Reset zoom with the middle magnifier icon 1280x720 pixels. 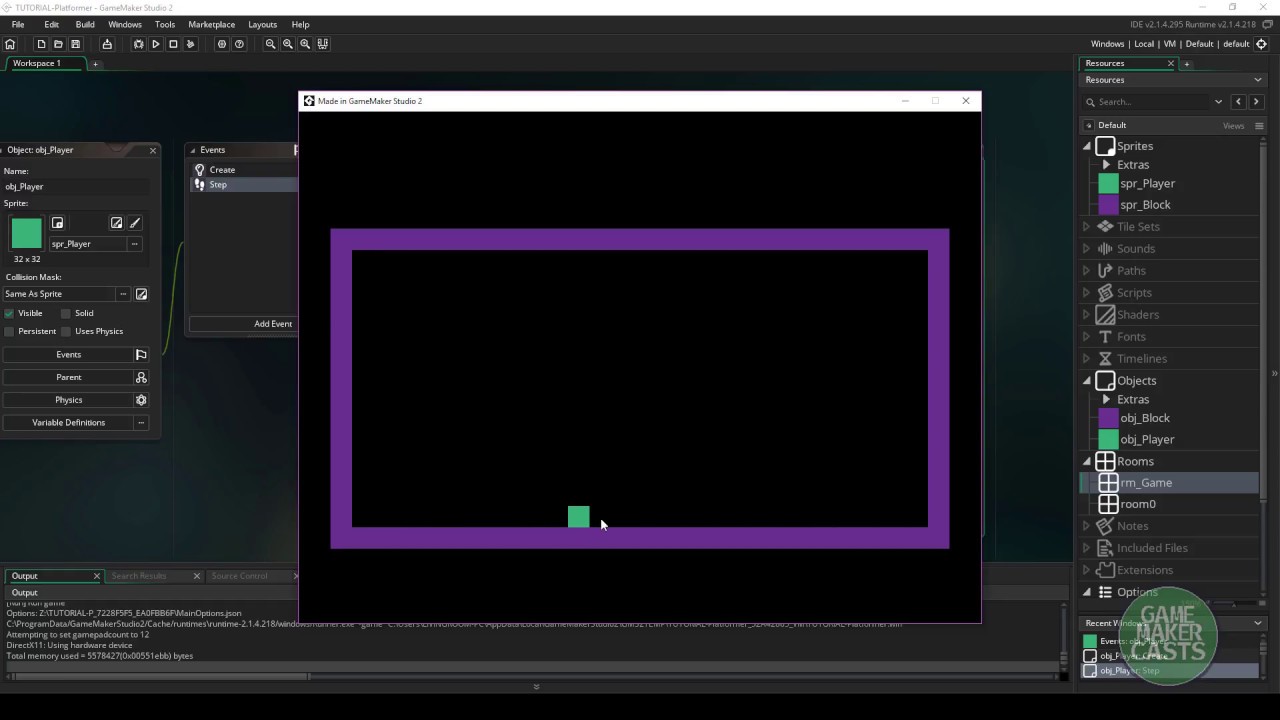[288, 44]
